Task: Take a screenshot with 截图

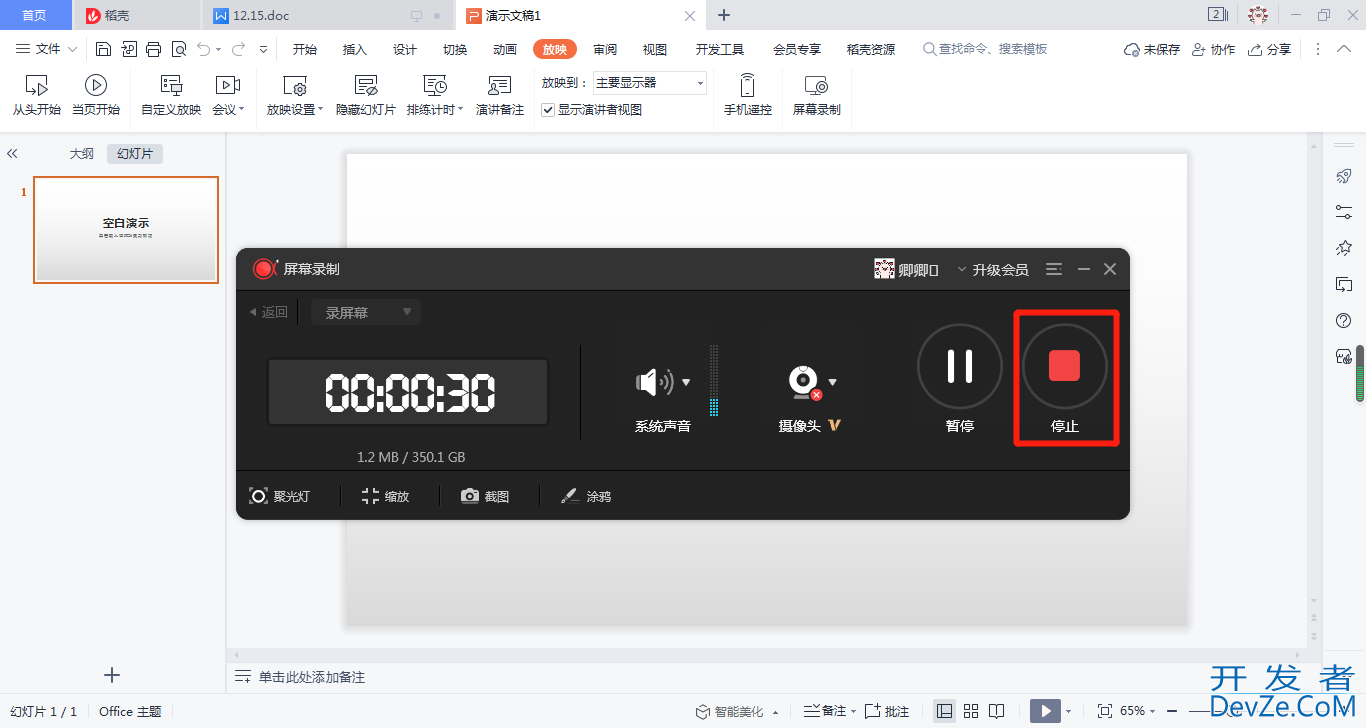Action: [485, 496]
